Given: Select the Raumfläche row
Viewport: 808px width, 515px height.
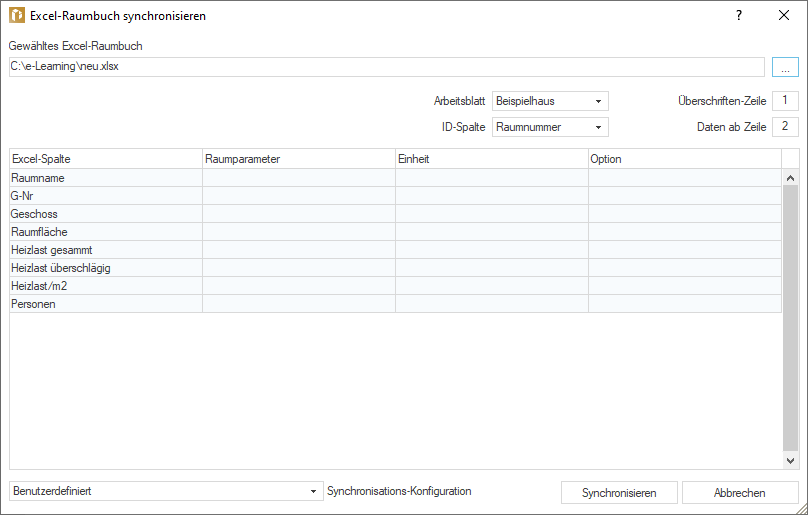Looking at the screenshot, I should (395, 232).
